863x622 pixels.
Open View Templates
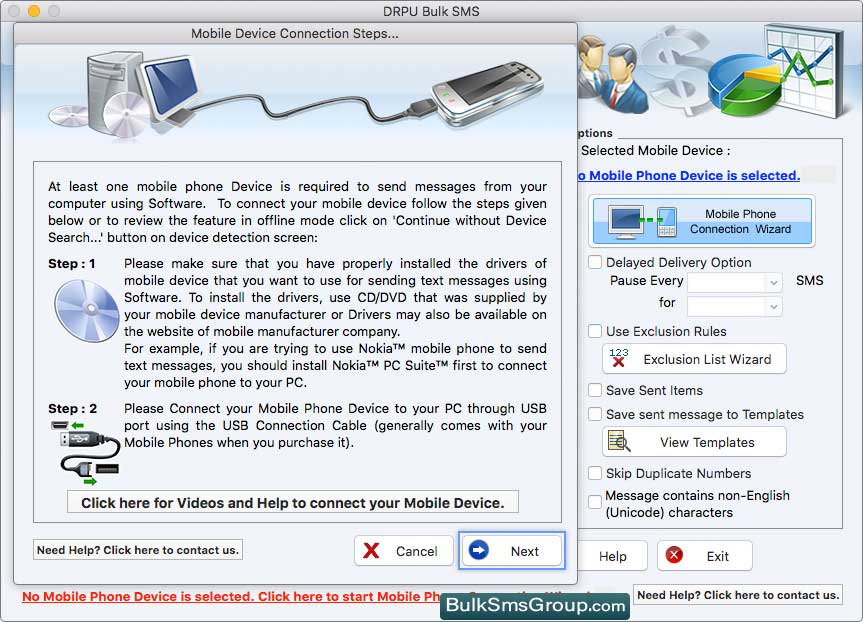pyautogui.click(x=695, y=442)
